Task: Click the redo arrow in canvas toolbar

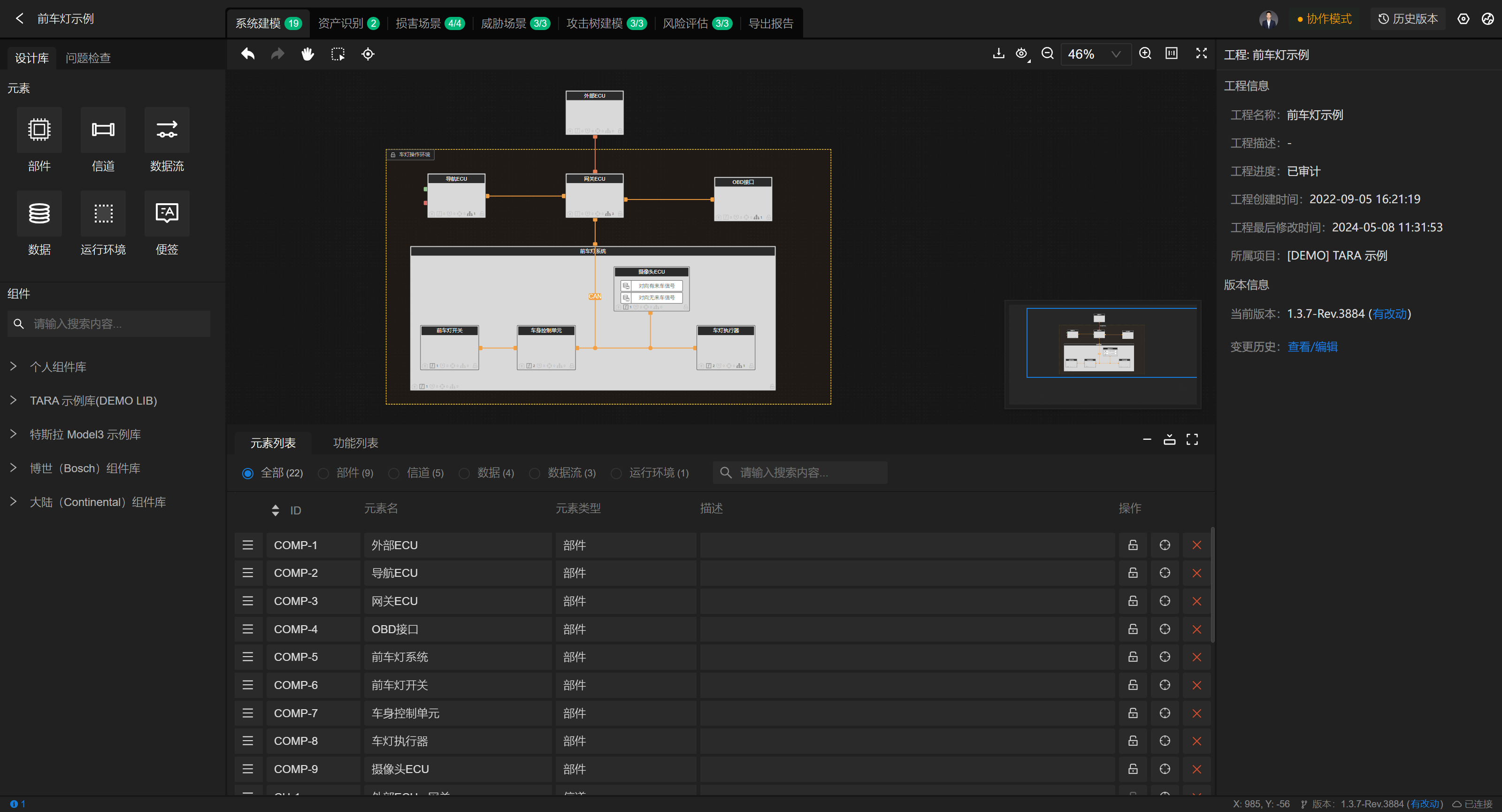Action: pyautogui.click(x=277, y=54)
